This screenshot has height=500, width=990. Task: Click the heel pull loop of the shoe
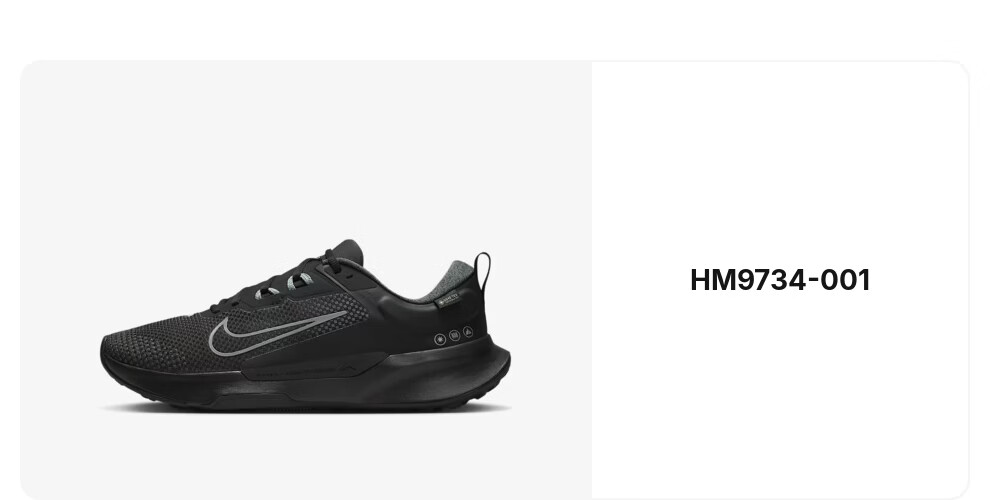[482, 270]
